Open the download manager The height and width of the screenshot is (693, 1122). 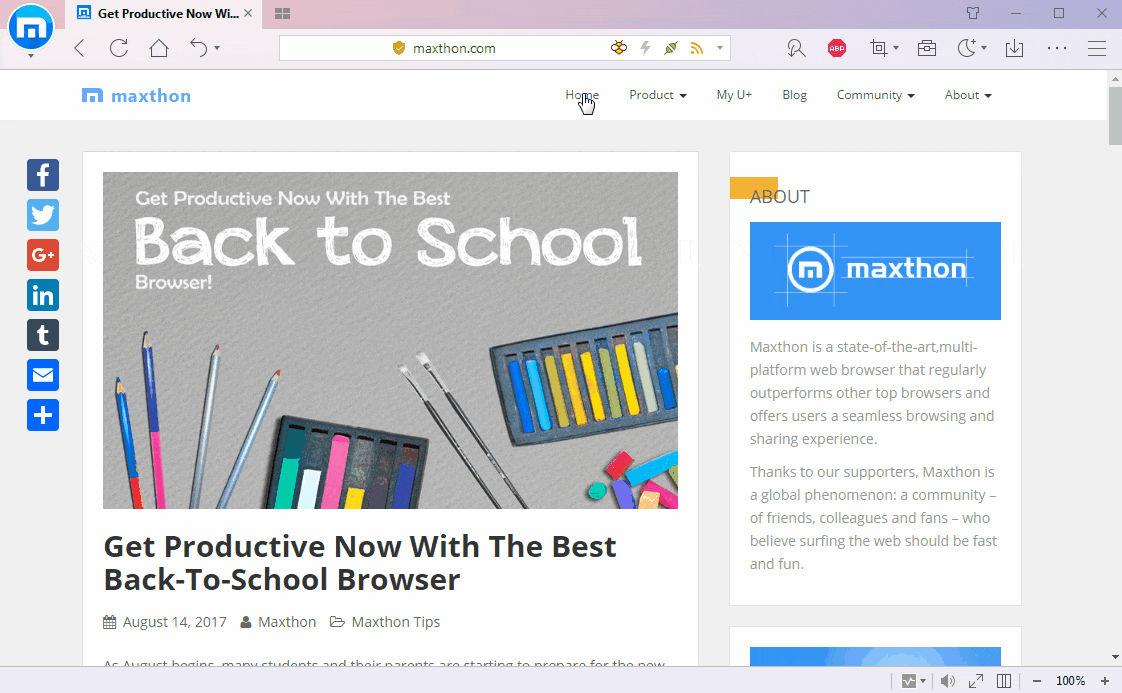(x=1014, y=48)
